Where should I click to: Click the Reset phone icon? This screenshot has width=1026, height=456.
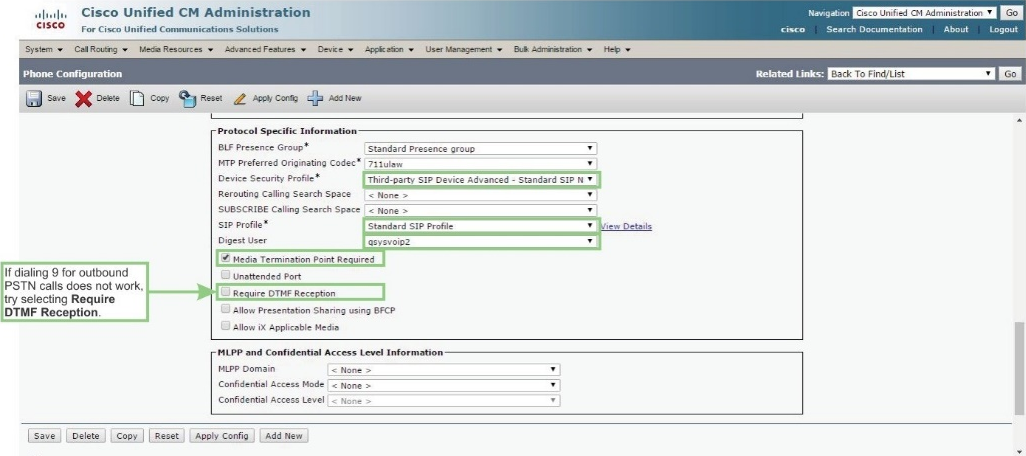pos(187,99)
